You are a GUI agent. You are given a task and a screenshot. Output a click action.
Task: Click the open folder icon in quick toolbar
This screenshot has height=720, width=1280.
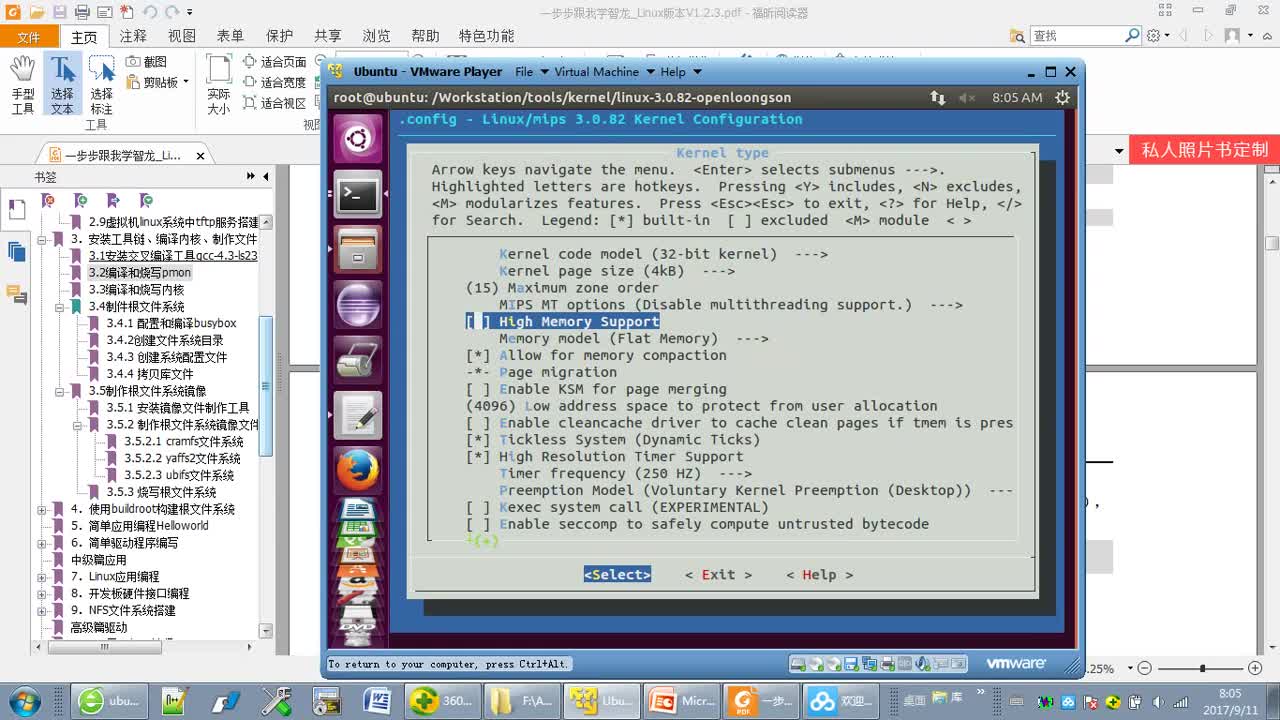[37, 12]
